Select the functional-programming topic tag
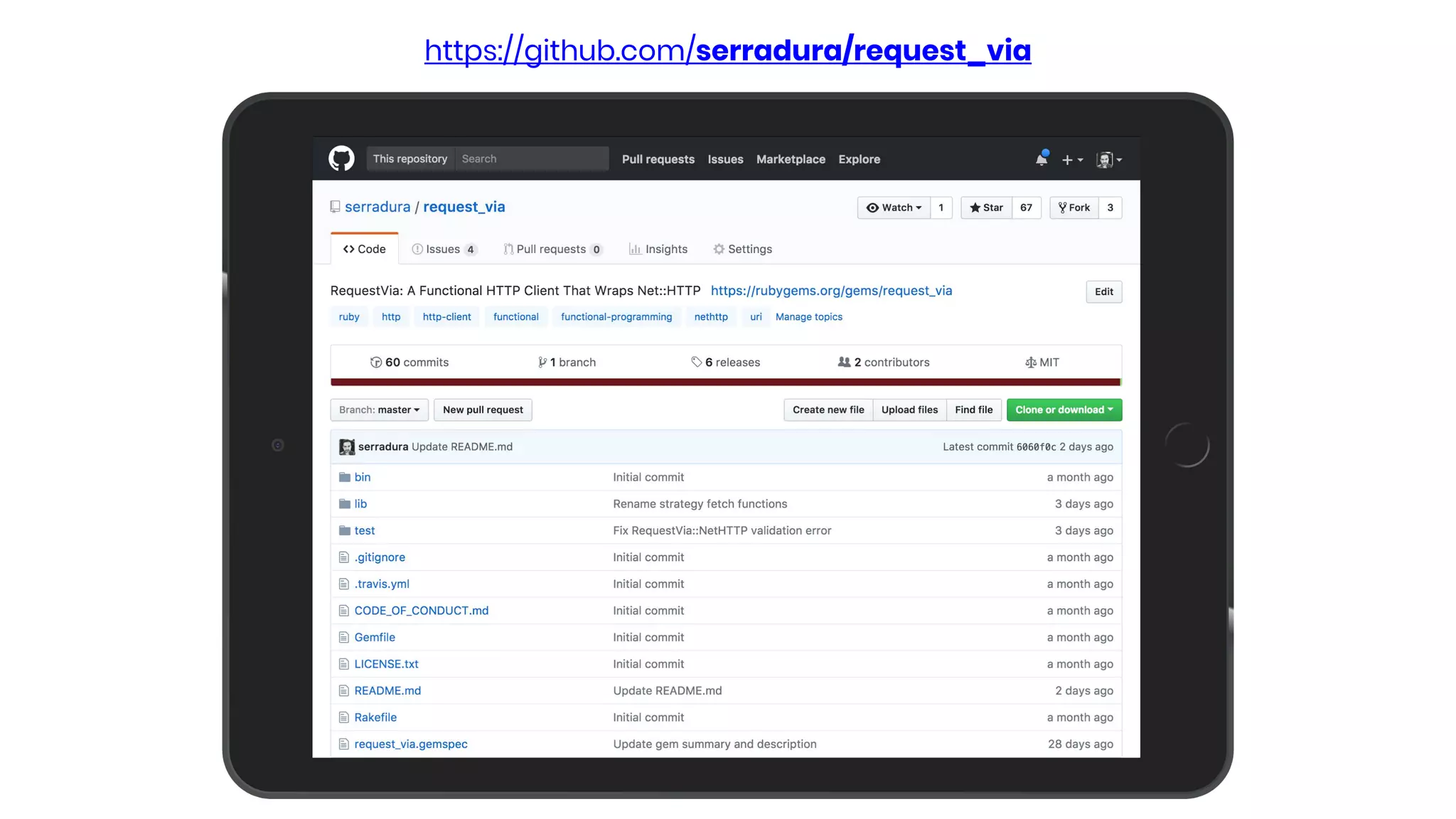This screenshot has height=819, width=1456. pos(616,317)
